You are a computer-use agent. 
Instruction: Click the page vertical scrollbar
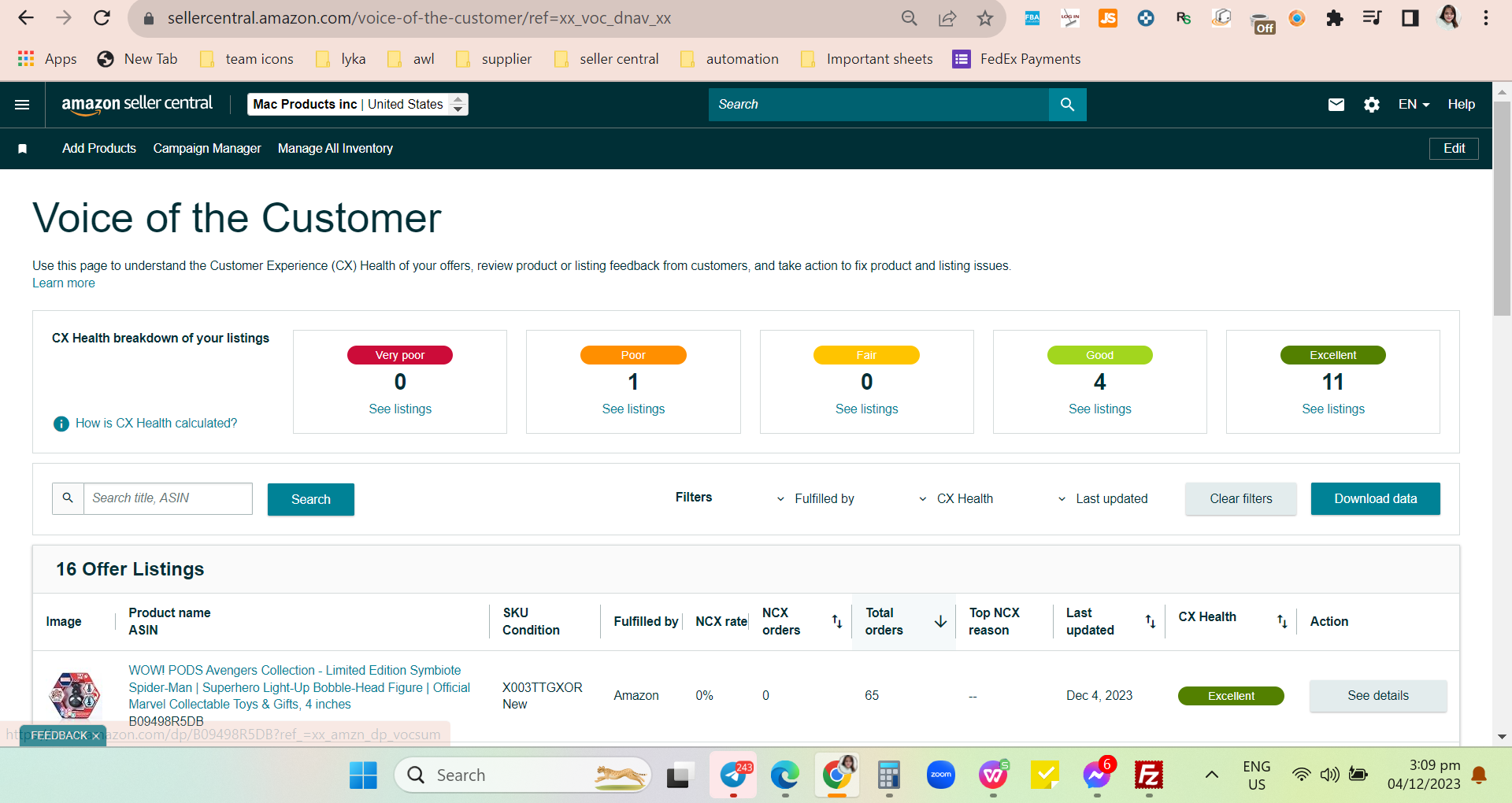tap(1502, 208)
